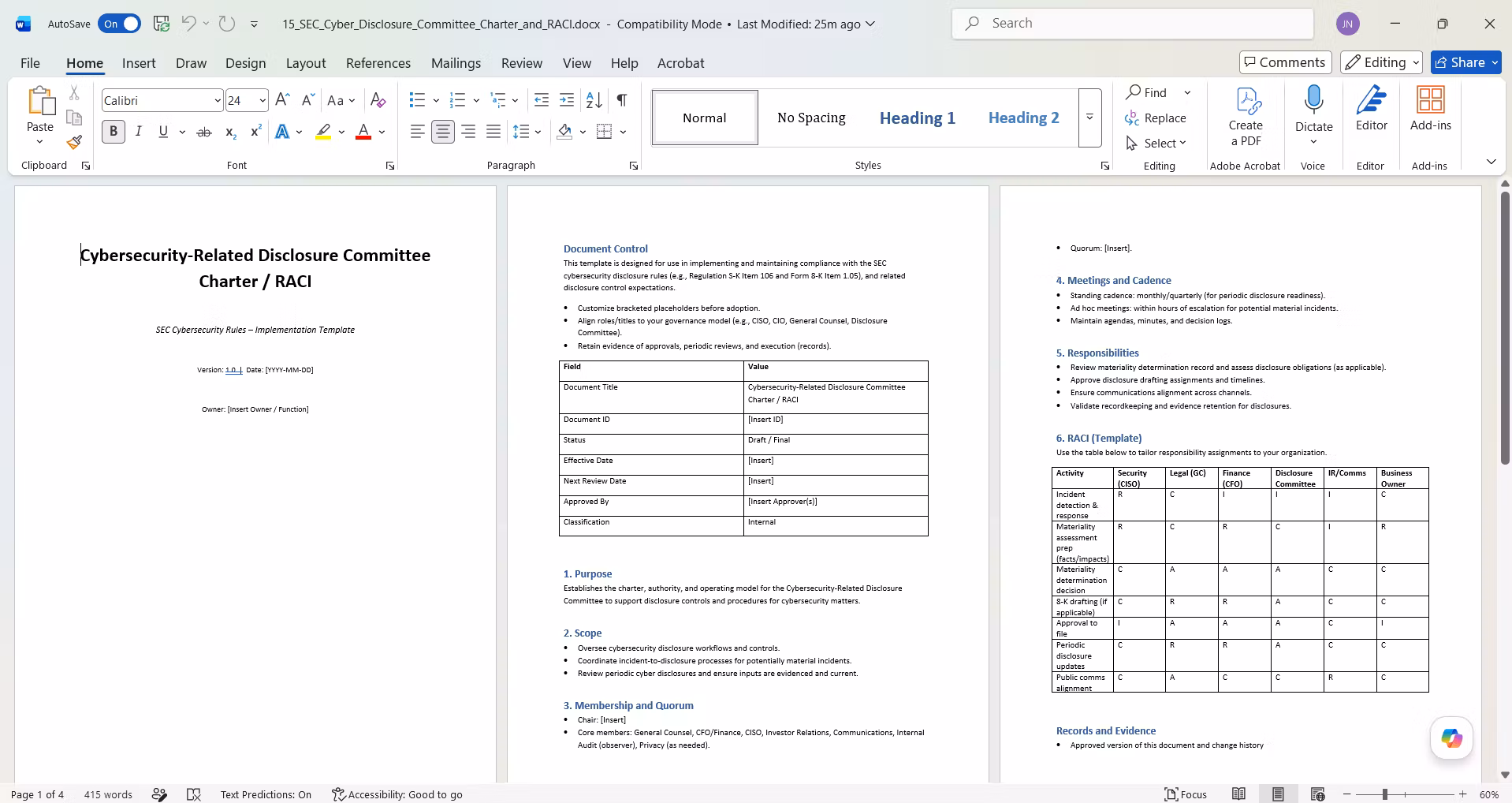Apply the Heading 1 style
The image size is (1512, 803).
918,118
